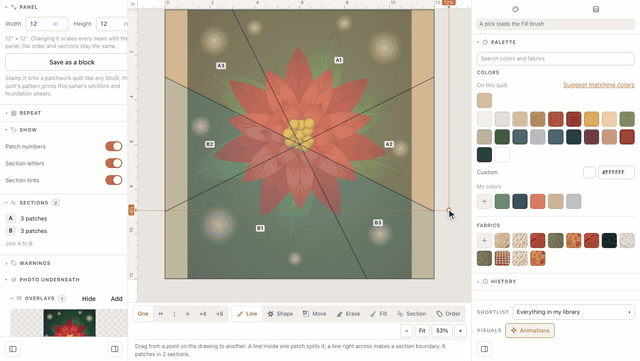
Task: Select the Section tool
Action: [x=411, y=314]
